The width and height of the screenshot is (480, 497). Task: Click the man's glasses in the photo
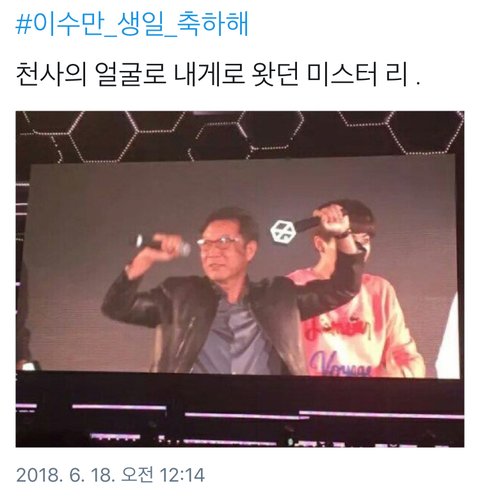[x=218, y=241]
